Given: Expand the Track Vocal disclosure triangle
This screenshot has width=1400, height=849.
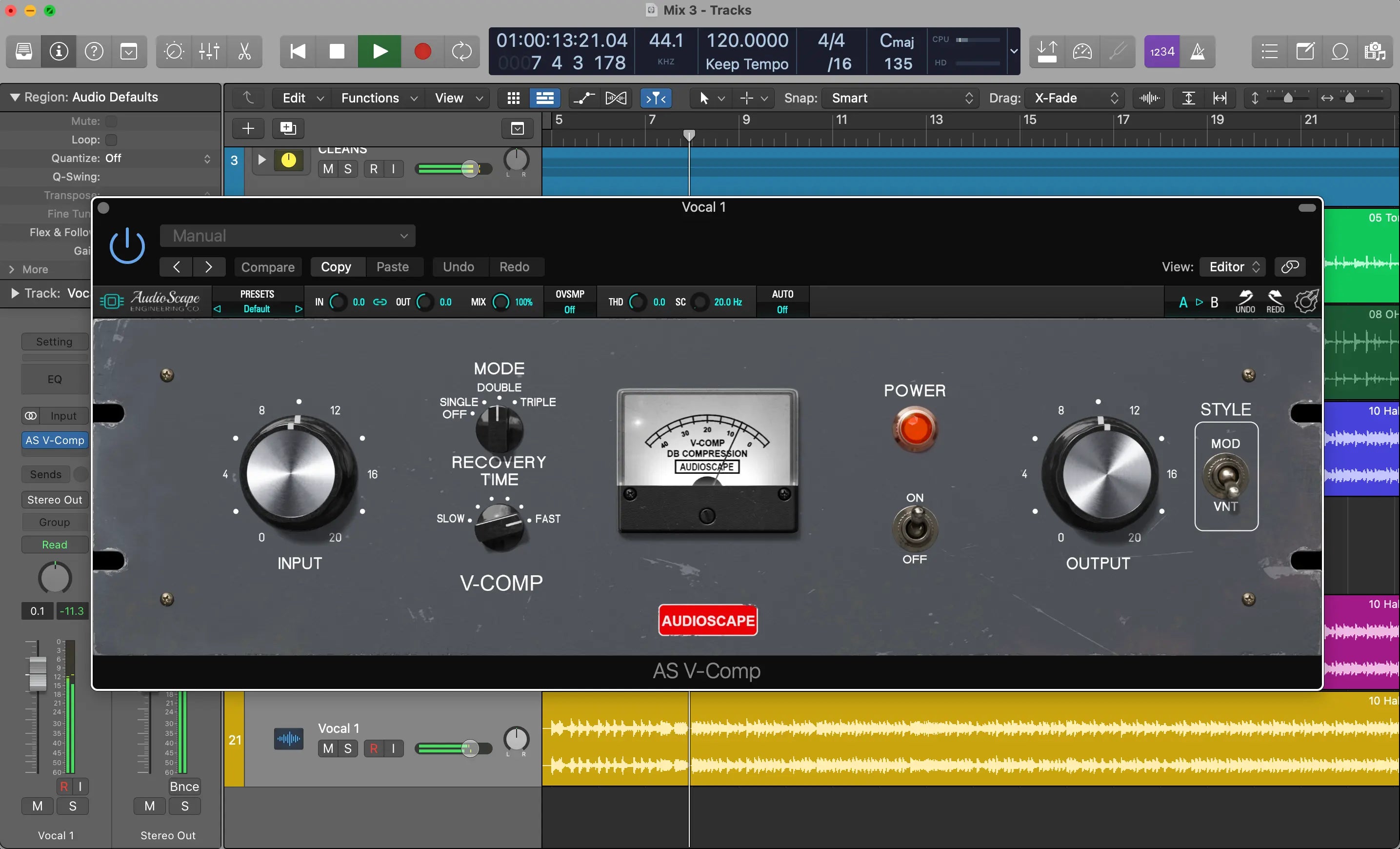Looking at the screenshot, I should 14,293.
